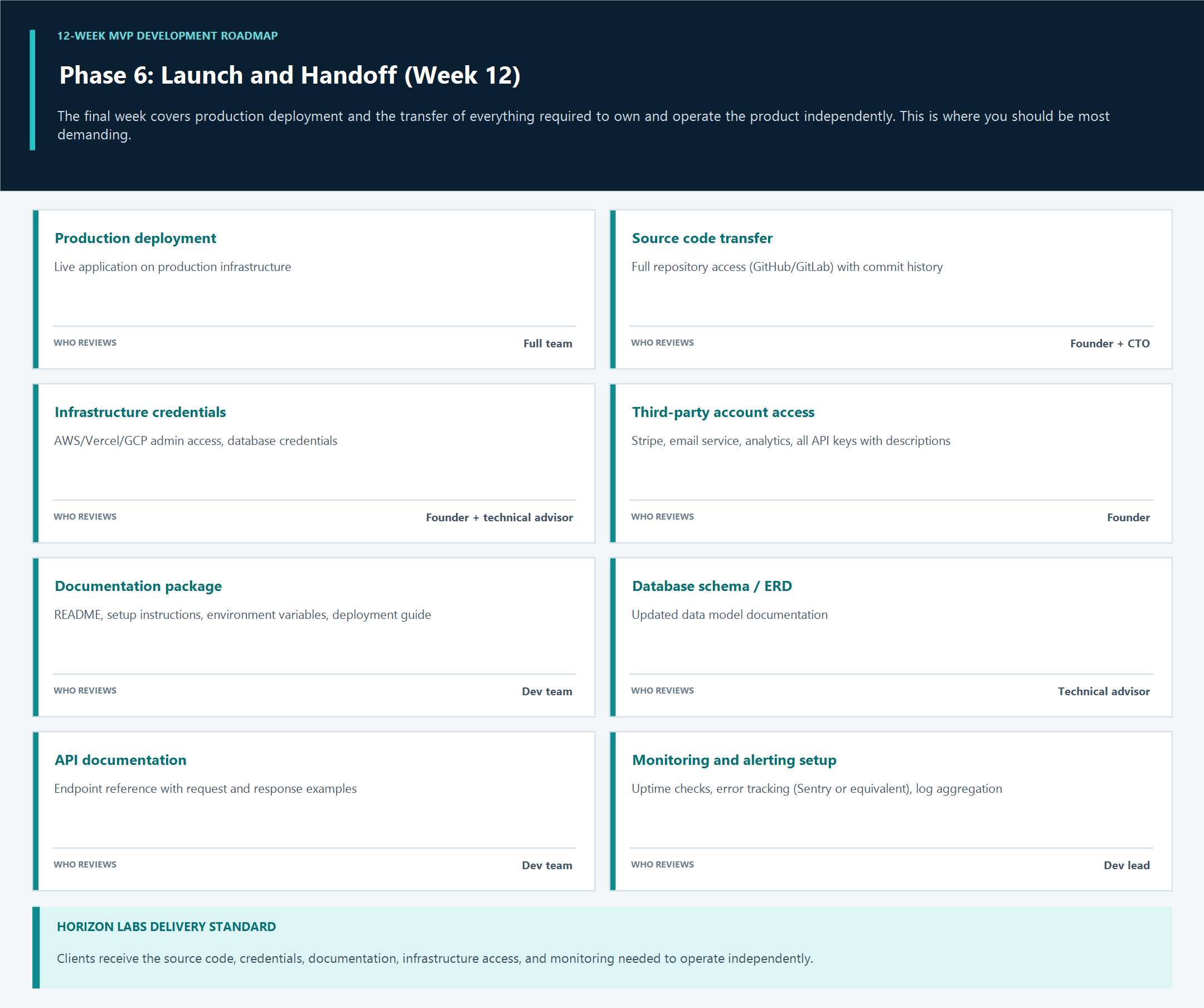The height and width of the screenshot is (1008, 1204).
Task: Select "Stripe, email service, analytics" description
Action: coord(790,440)
